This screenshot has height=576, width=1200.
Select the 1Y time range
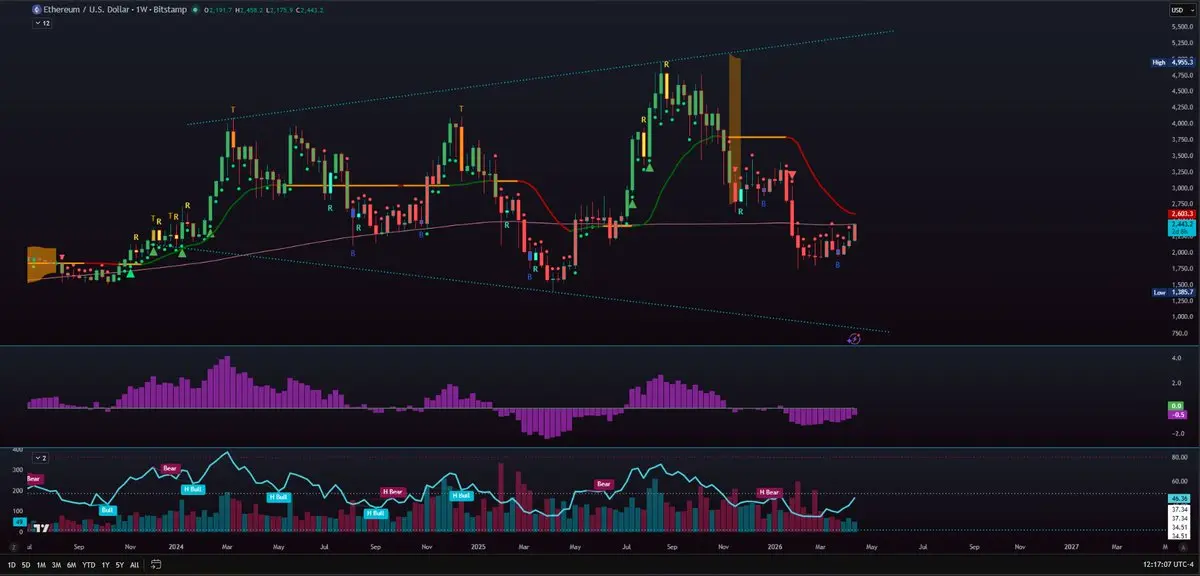click(x=105, y=565)
